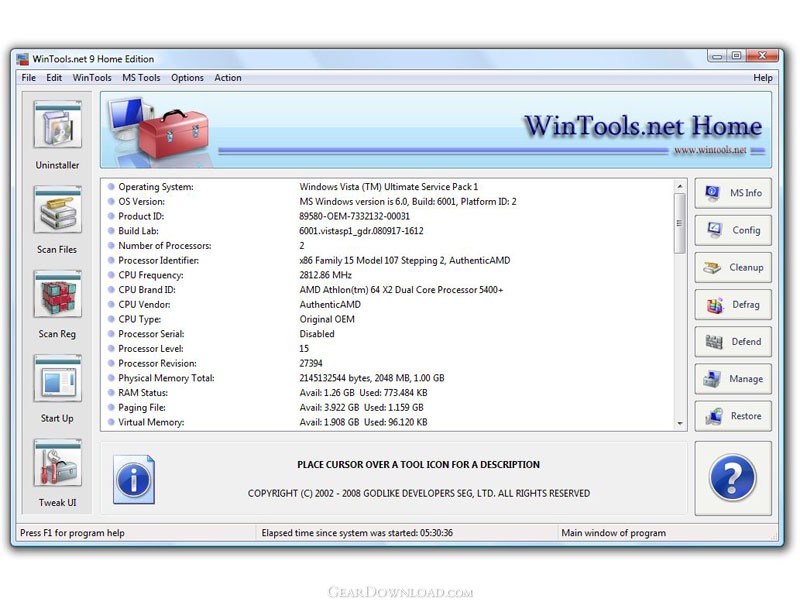Image resolution: width=800 pixels, height=600 pixels.
Task: Click the CPU Type value Original OEM
Action: coord(327,319)
